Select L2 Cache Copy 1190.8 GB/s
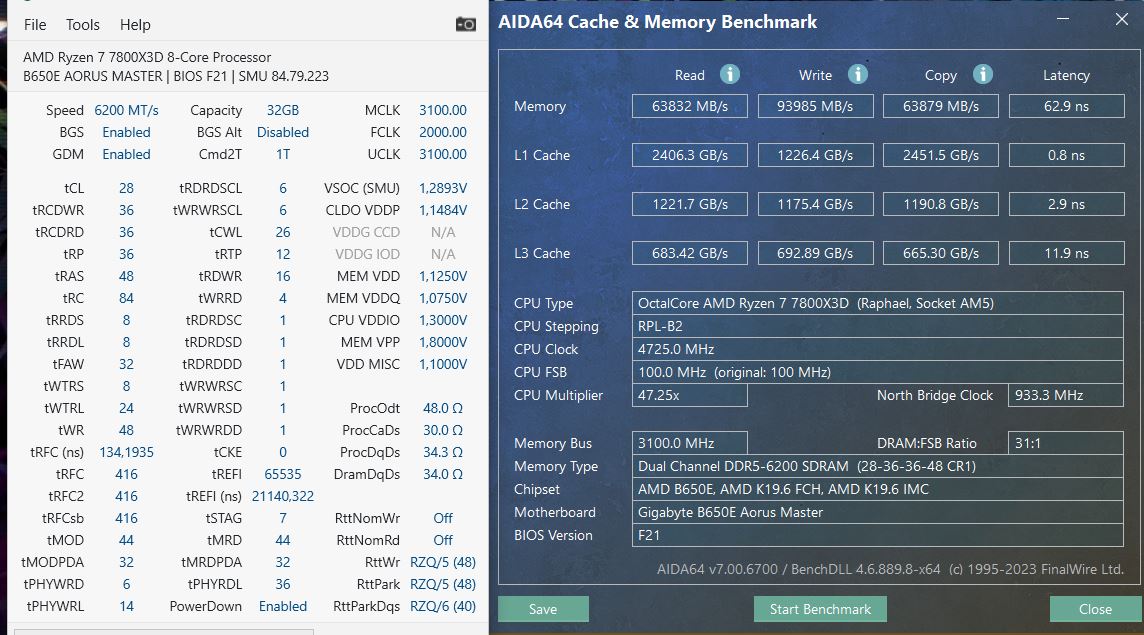The image size is (1144, 635). click(x=940, y=204)
